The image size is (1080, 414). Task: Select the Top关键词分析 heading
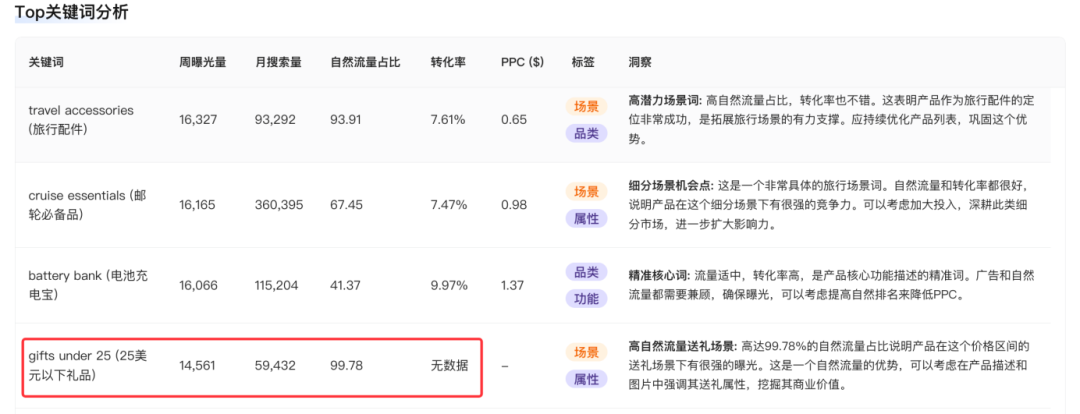tap(72, 12)
